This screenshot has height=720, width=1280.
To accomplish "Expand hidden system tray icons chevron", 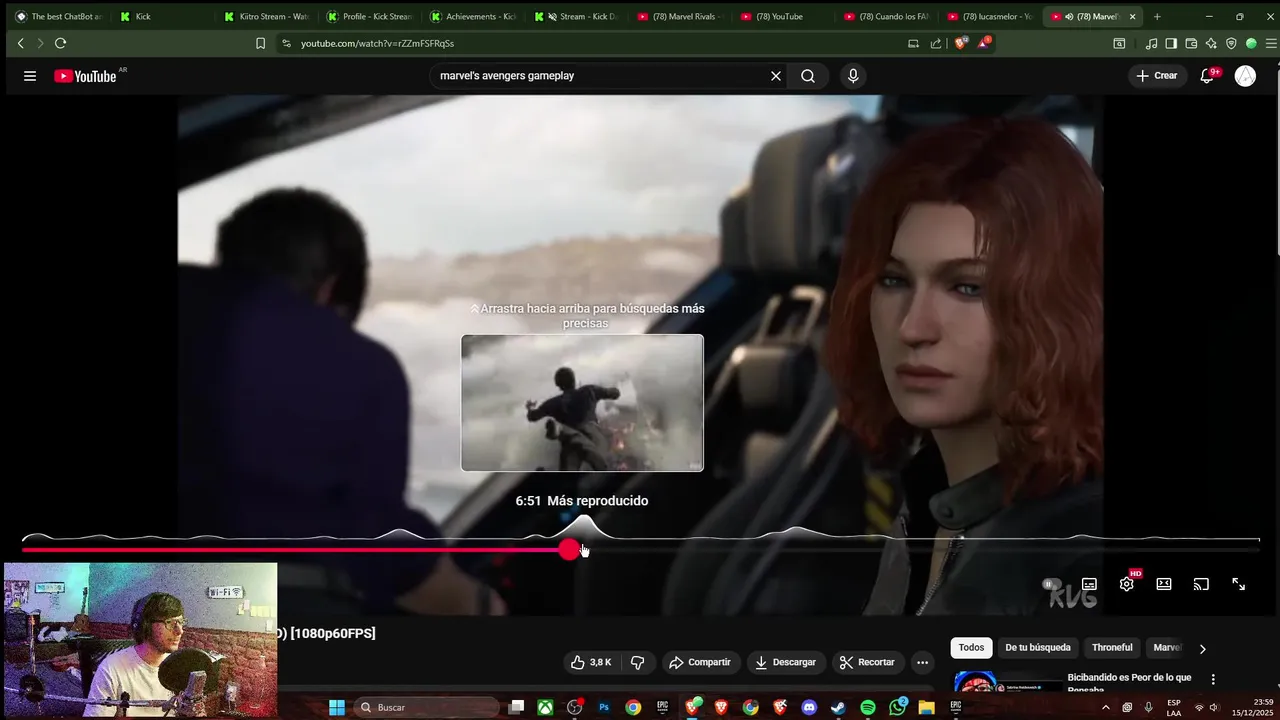I will 1106,707.
